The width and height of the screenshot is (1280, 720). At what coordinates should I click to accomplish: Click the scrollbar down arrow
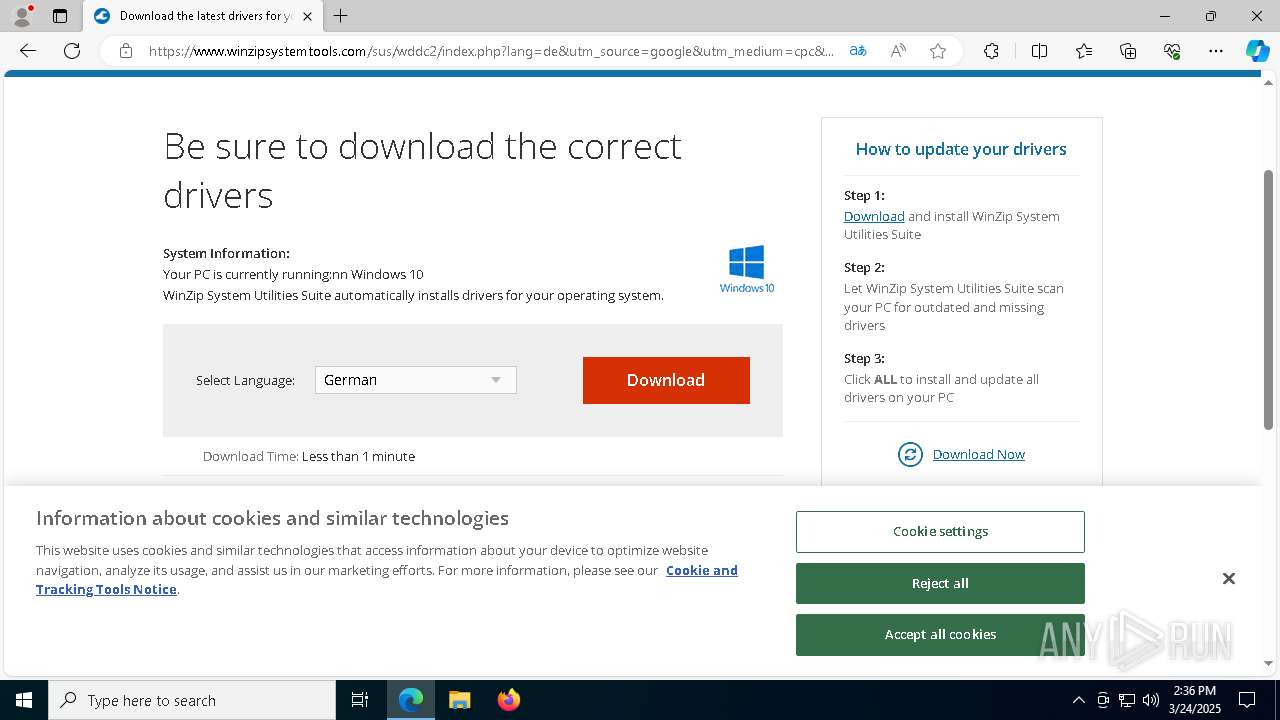pyautogui.click(x=1268, y=663)
